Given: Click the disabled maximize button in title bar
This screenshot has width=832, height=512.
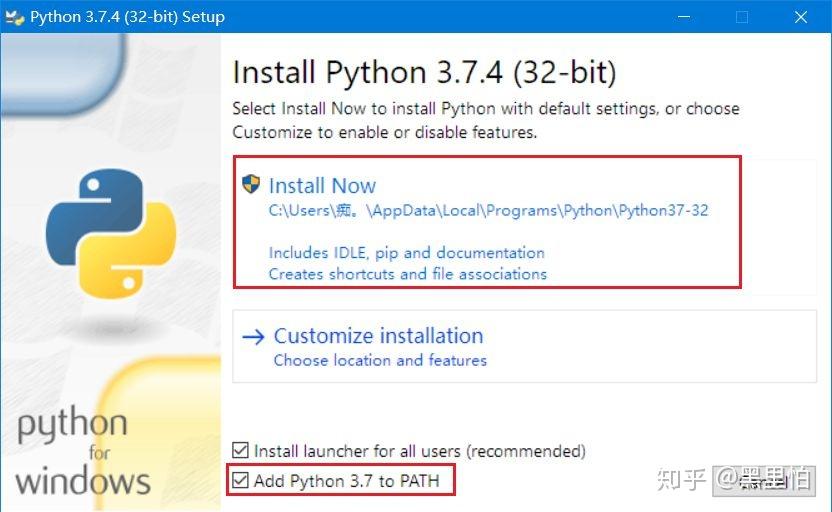Looking at the screenshot, I should (742, 17).
